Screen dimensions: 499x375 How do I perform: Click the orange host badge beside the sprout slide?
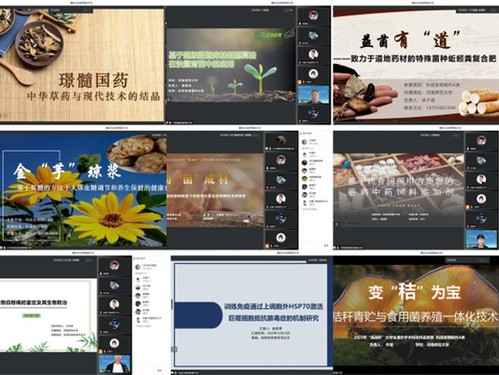click(300, 82)
